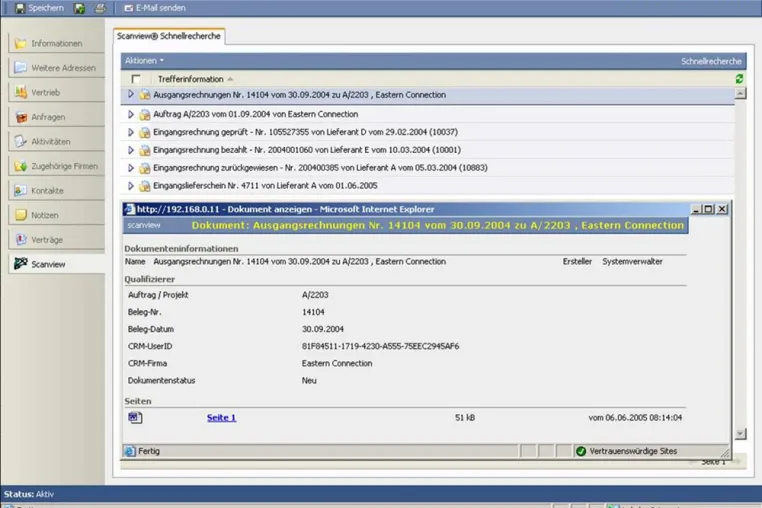Expand the Eingangsrechnung zurückgewiesen row
The width and height of the screenshot is (762, 508).
point(131,168)
